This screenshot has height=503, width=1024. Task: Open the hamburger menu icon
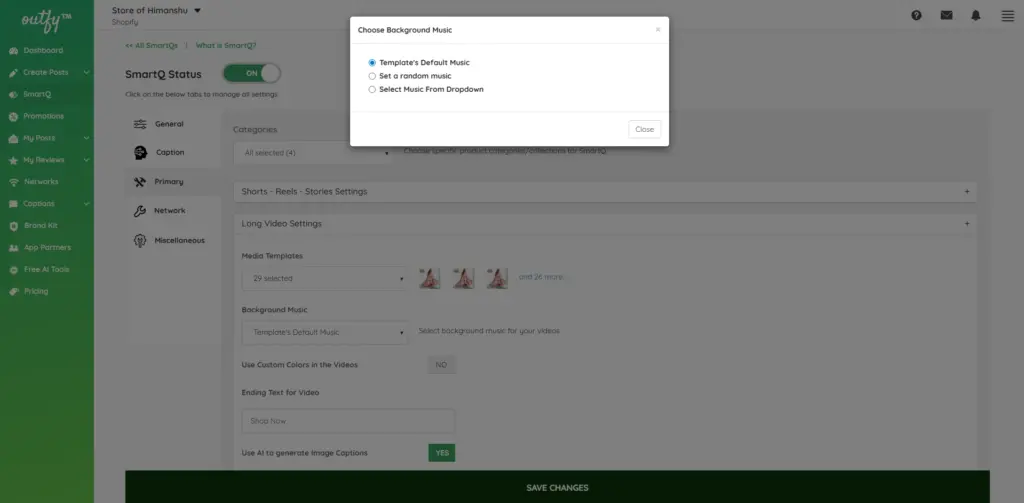(x=1006, y=15)
